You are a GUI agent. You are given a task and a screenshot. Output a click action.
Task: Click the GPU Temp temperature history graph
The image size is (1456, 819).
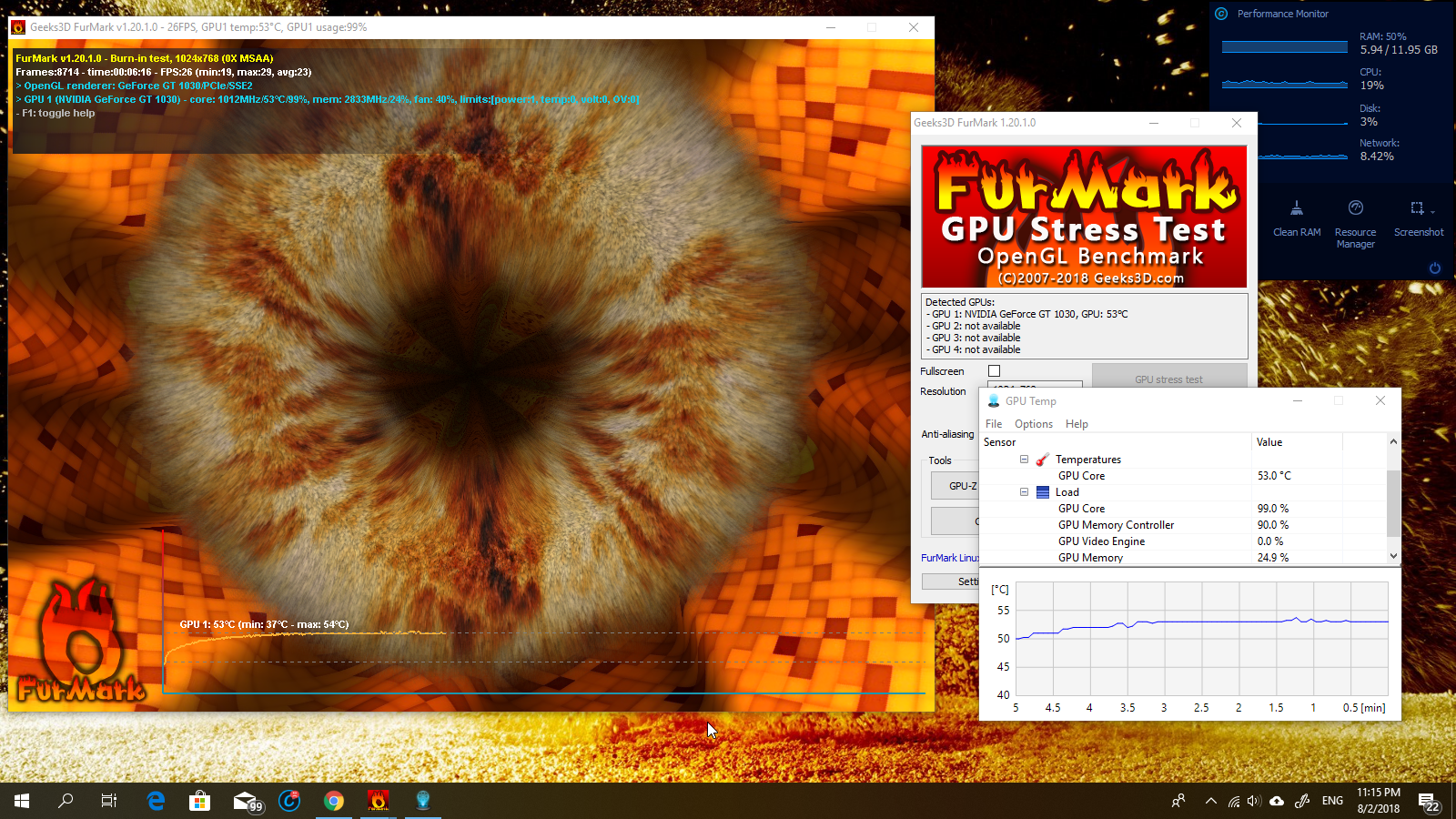pyautogui.click(x=1202, y=639)
